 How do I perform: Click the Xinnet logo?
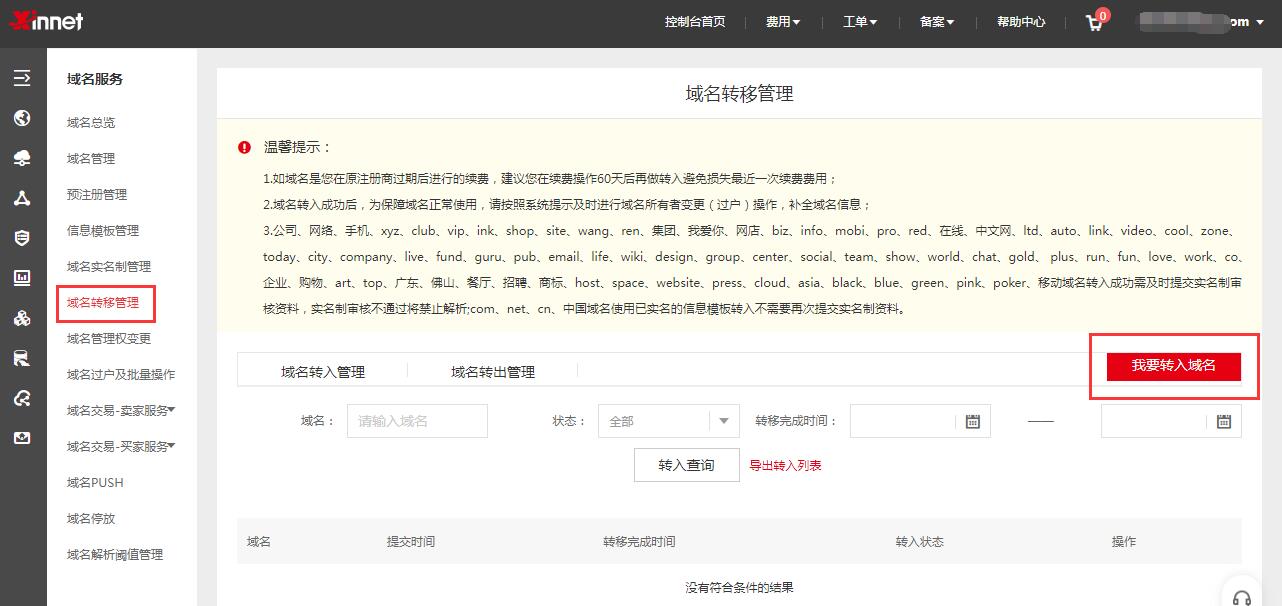coord(46,21)
